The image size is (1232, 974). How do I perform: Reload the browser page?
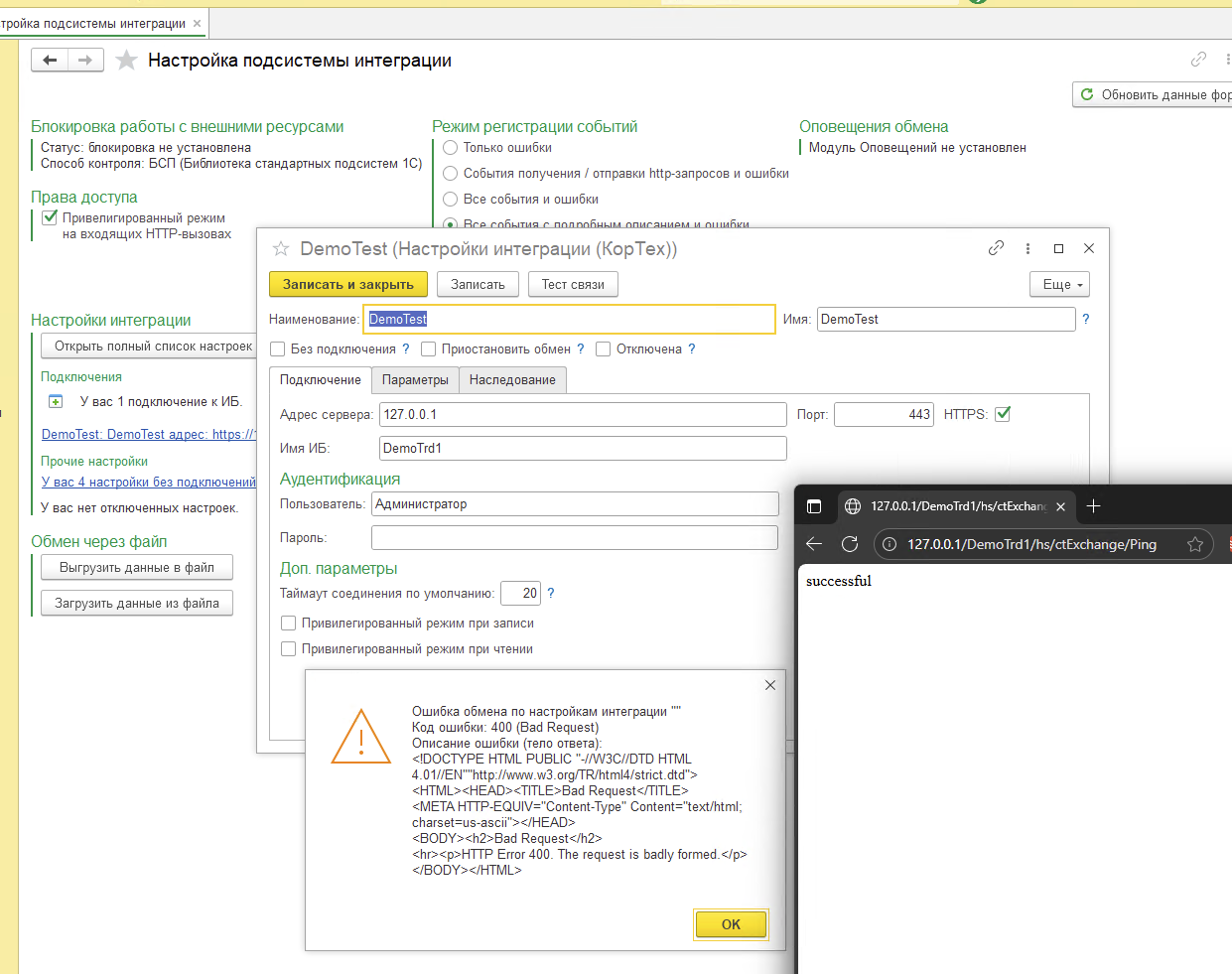click(850, 544)
